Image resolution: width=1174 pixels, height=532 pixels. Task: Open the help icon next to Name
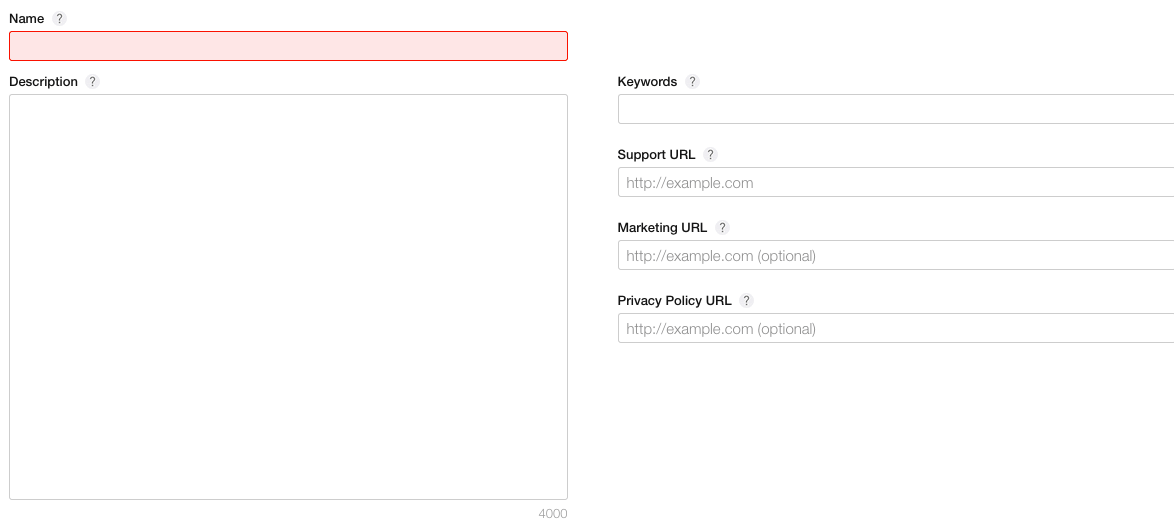[60, 19]
